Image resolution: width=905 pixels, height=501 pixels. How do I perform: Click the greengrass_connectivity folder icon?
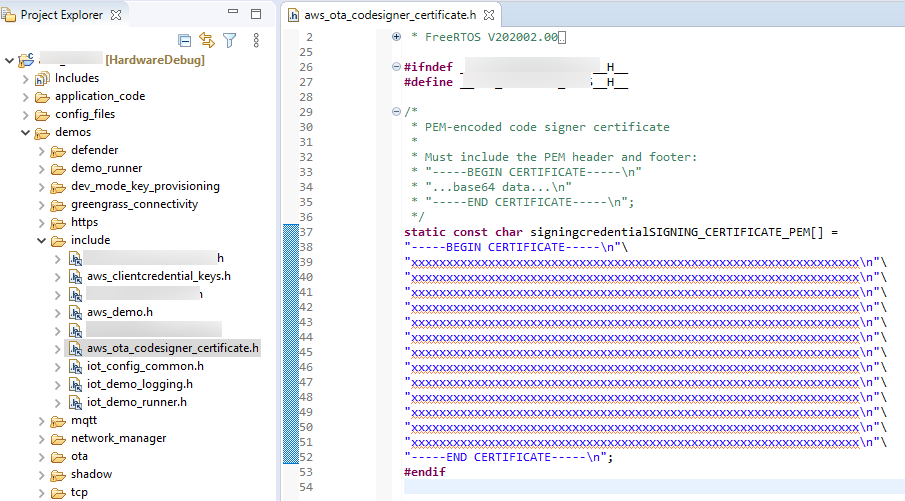(x=58, y=204)
